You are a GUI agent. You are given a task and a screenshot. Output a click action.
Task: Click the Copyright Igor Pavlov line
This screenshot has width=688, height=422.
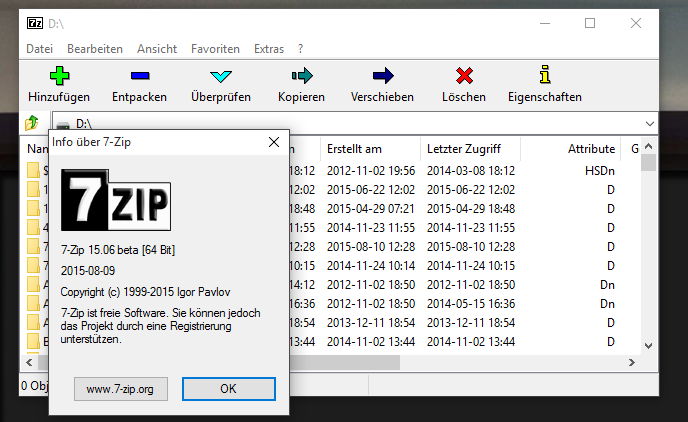pyautogui.click(x=145, y=292)
